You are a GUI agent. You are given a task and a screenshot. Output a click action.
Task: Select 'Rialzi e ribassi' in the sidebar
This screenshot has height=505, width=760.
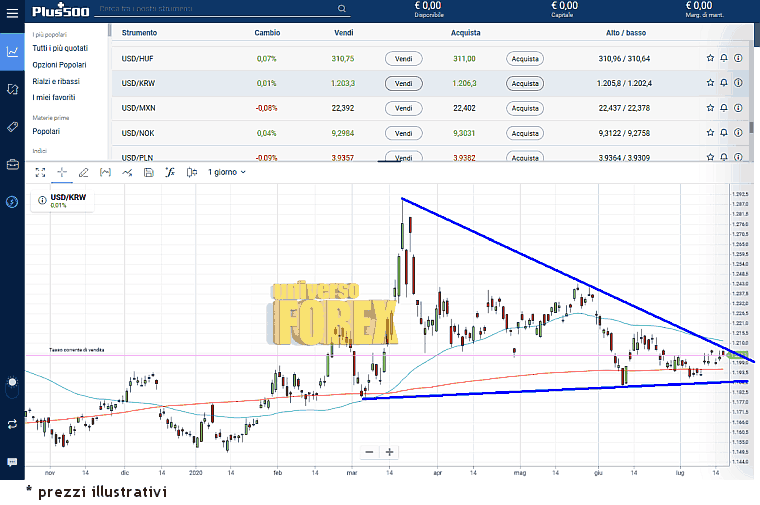(56, 81)
